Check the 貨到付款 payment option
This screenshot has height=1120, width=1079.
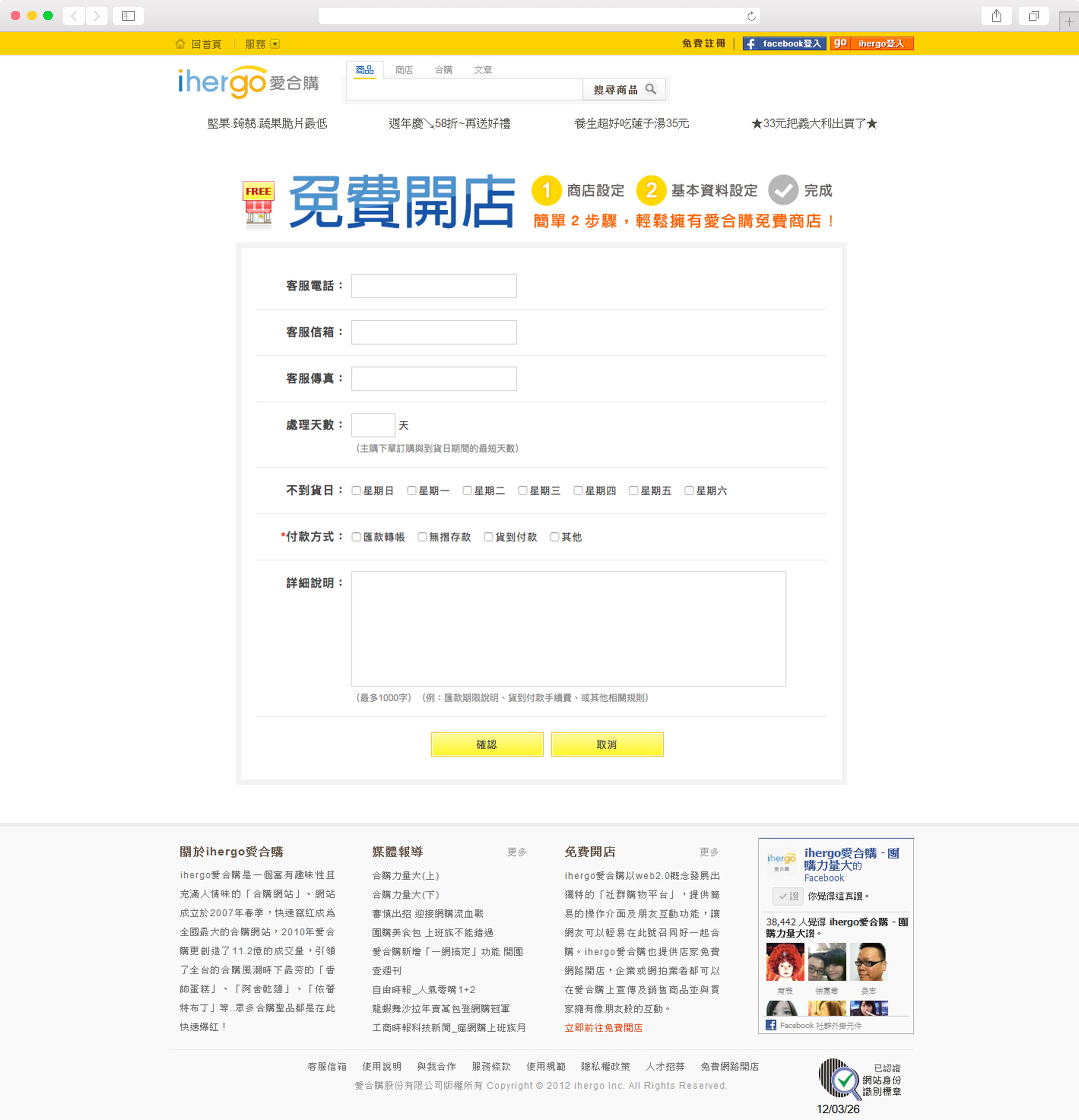[x=488, y=537]
